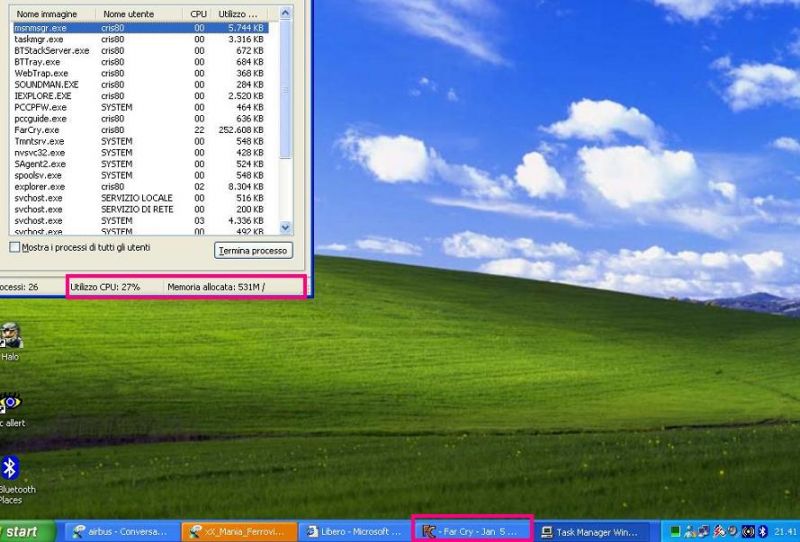Screen dimensions: 800x542
Task: Select the WebTrap.exe process
Action: (x=140, y=73)
